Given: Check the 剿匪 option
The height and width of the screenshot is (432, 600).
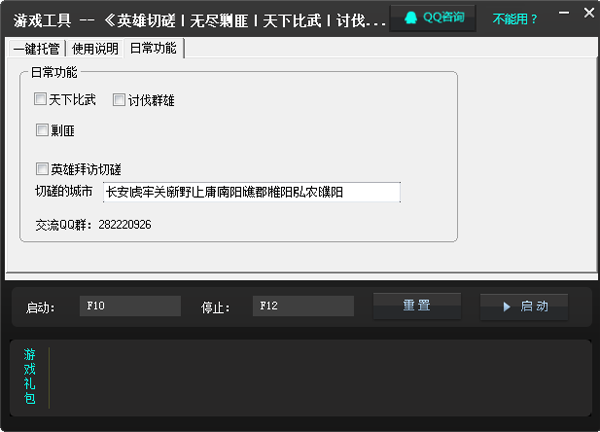Looking at the screenshot, I should (x=42, y=130).
